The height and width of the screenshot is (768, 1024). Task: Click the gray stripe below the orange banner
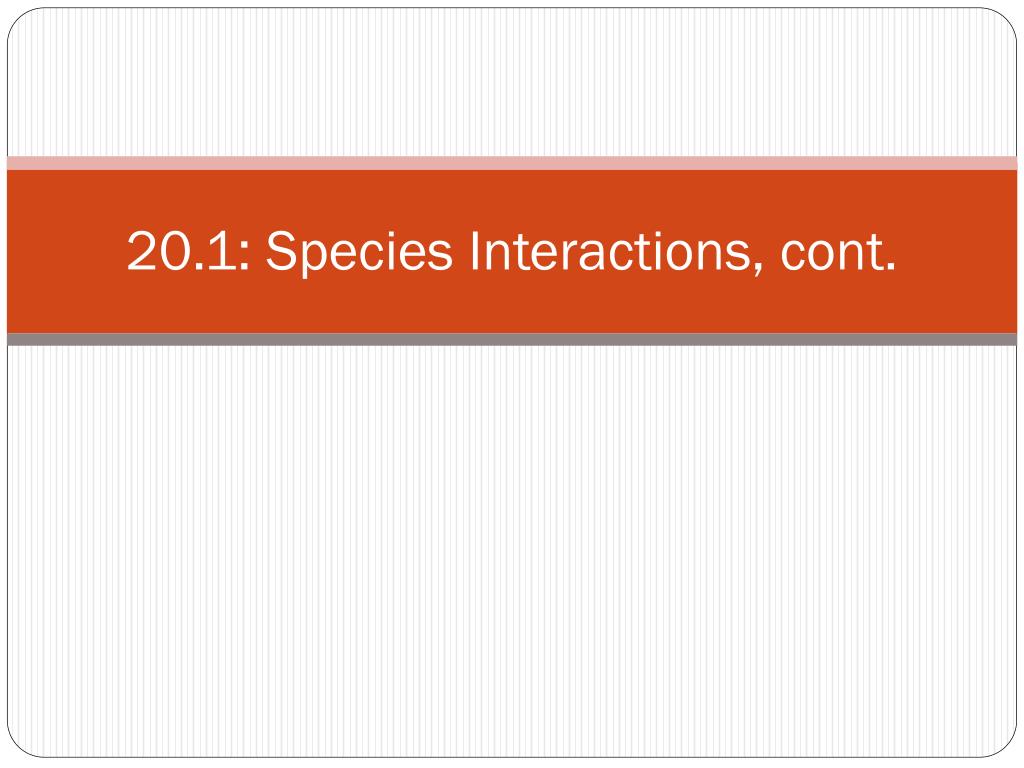pyautogui.click(x=511, y=339)
